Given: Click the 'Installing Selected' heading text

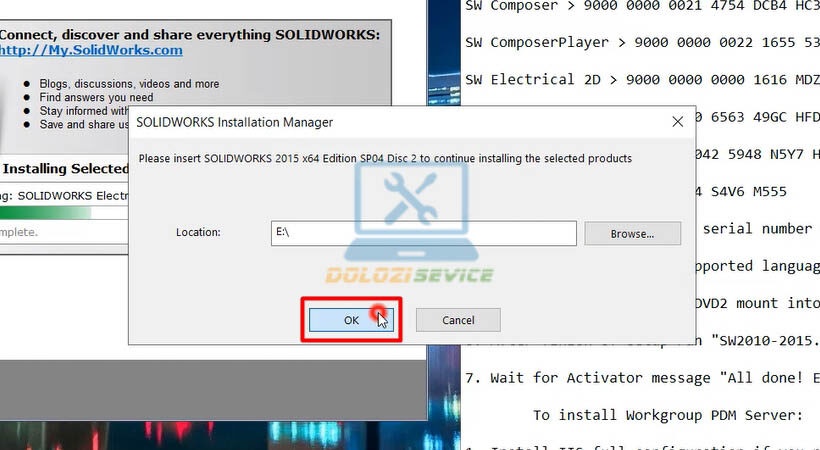Looking at the screenshot, I should coord(64,169).
